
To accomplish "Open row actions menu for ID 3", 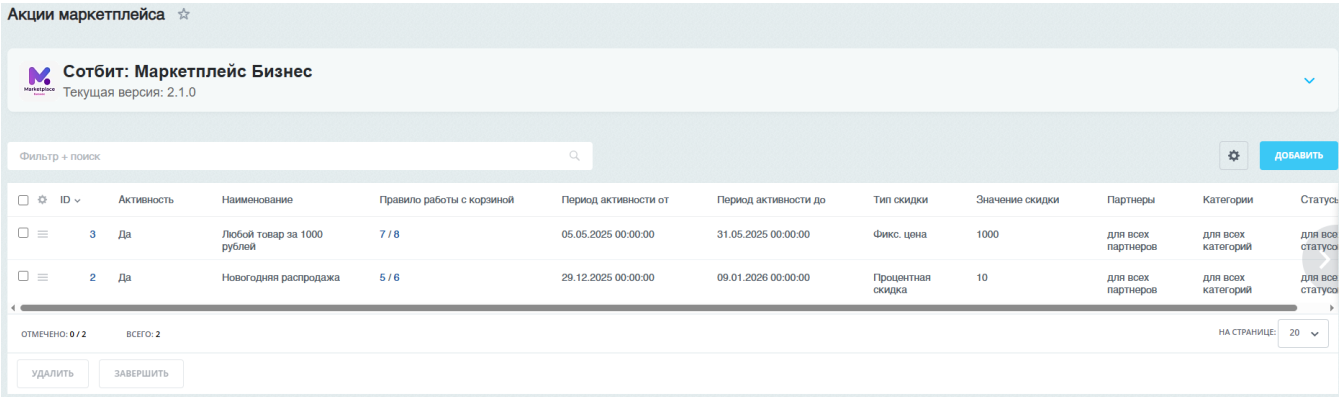I will (43, 234).
